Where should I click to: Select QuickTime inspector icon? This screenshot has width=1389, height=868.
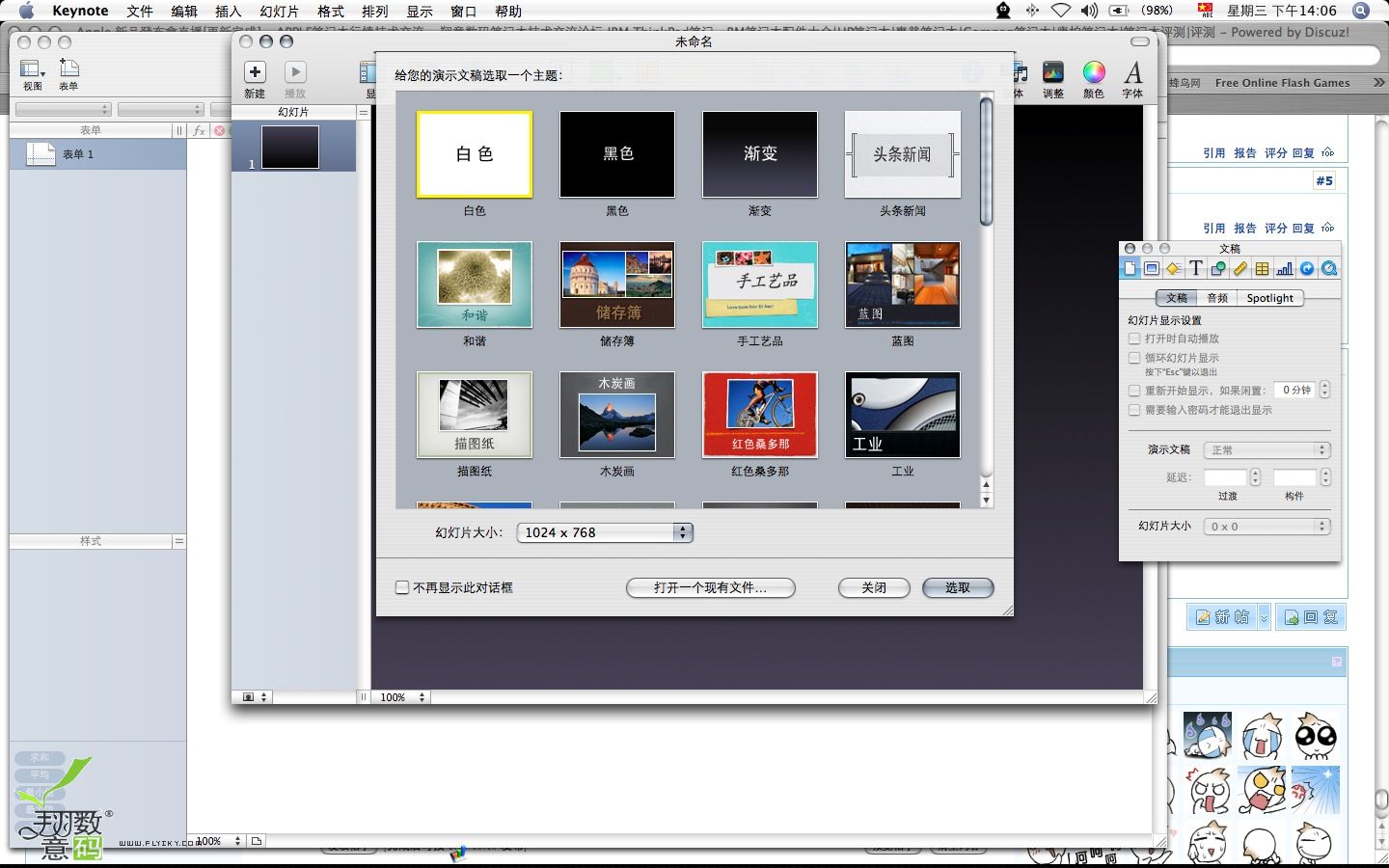pos(1329,269)
